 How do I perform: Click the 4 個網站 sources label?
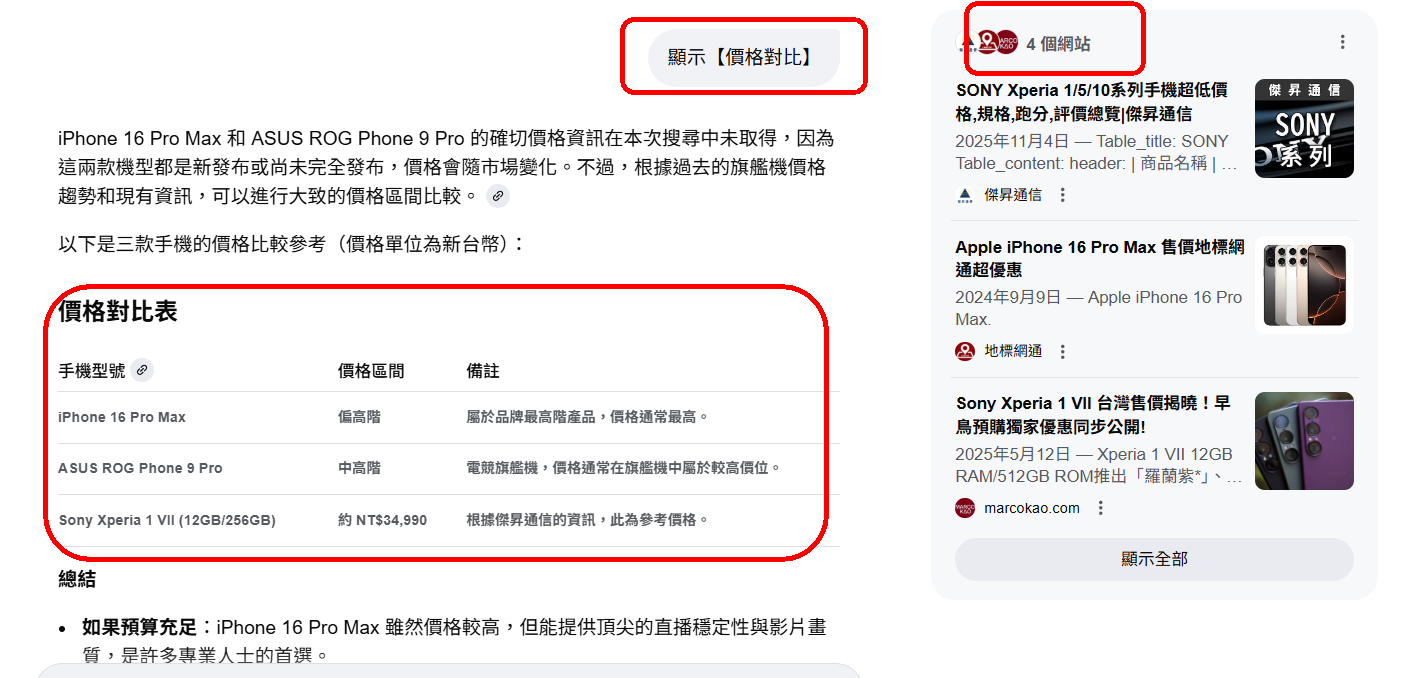click(1058, 44)
